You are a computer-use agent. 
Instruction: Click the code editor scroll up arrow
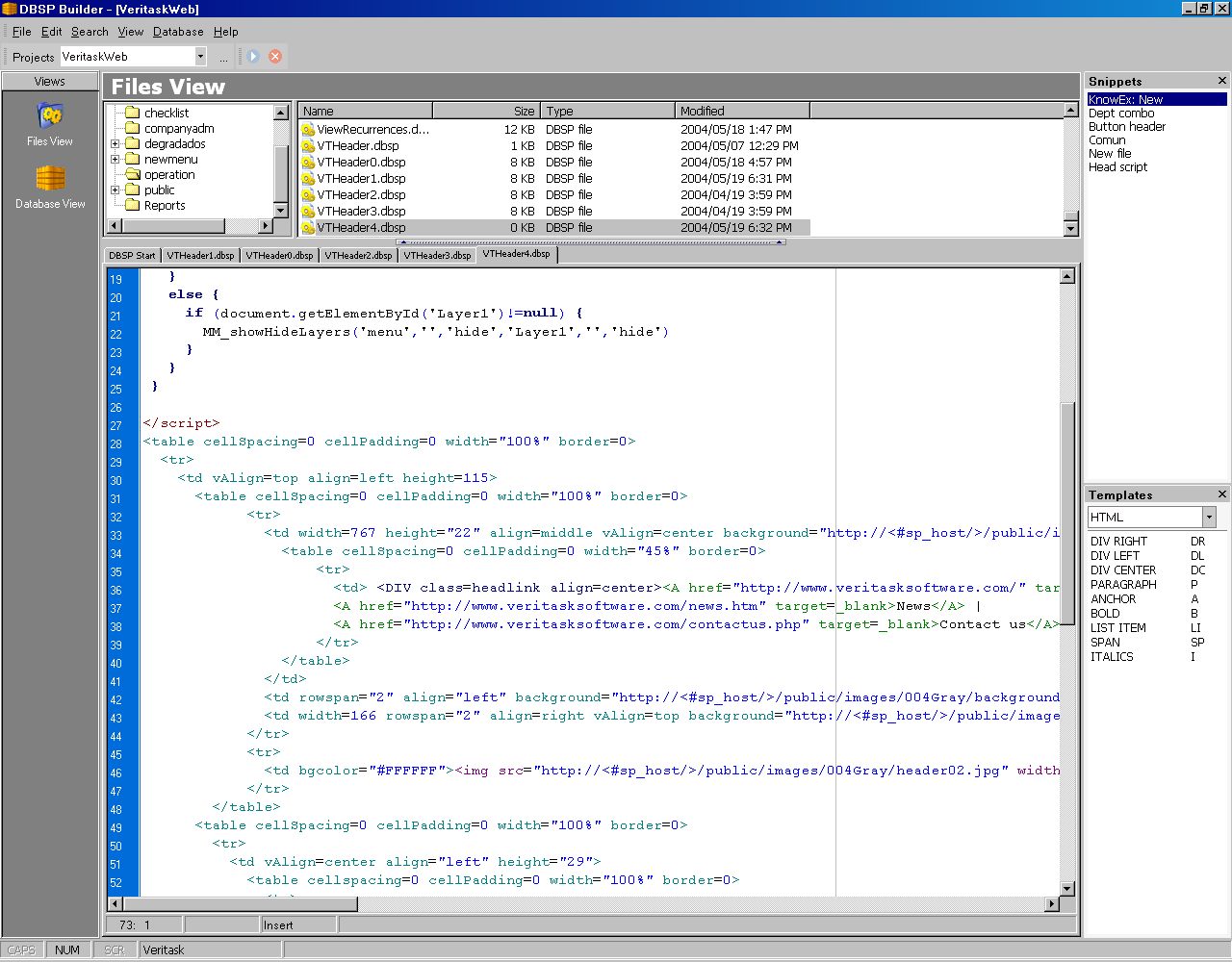pyautogui.click(x=1067, y=276)
